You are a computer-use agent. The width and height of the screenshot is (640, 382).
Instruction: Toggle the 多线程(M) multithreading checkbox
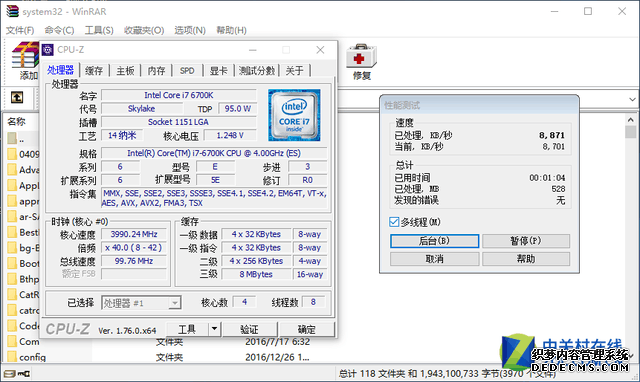point(394,222)
